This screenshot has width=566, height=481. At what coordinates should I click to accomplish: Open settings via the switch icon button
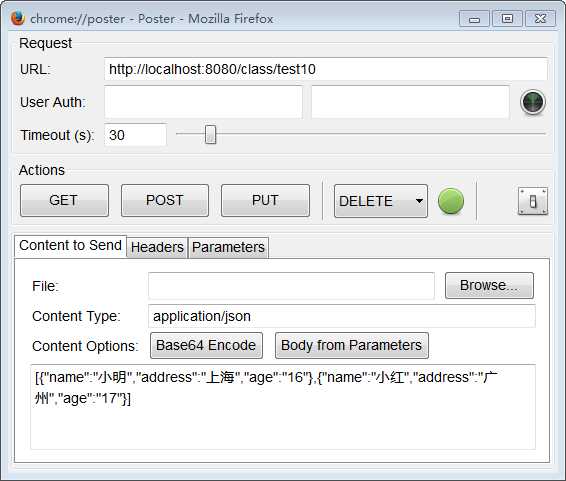click(533, 201)
